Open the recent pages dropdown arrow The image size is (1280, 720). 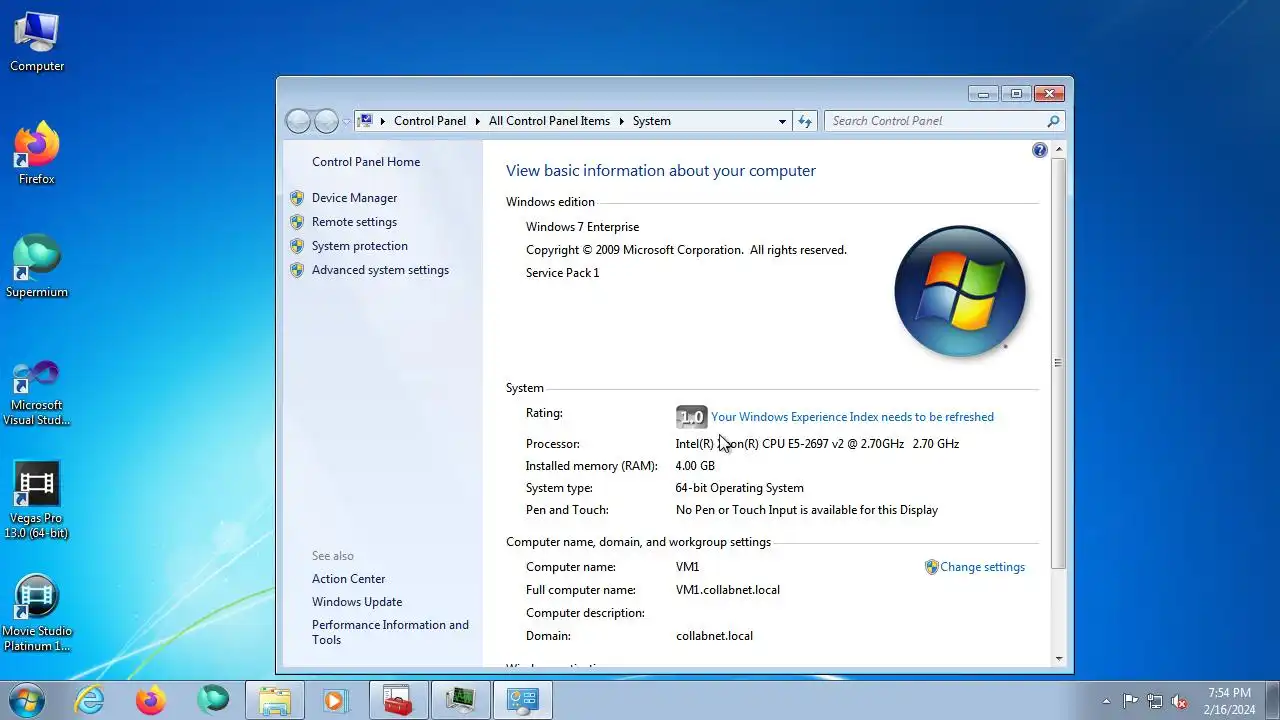point(346,121)
